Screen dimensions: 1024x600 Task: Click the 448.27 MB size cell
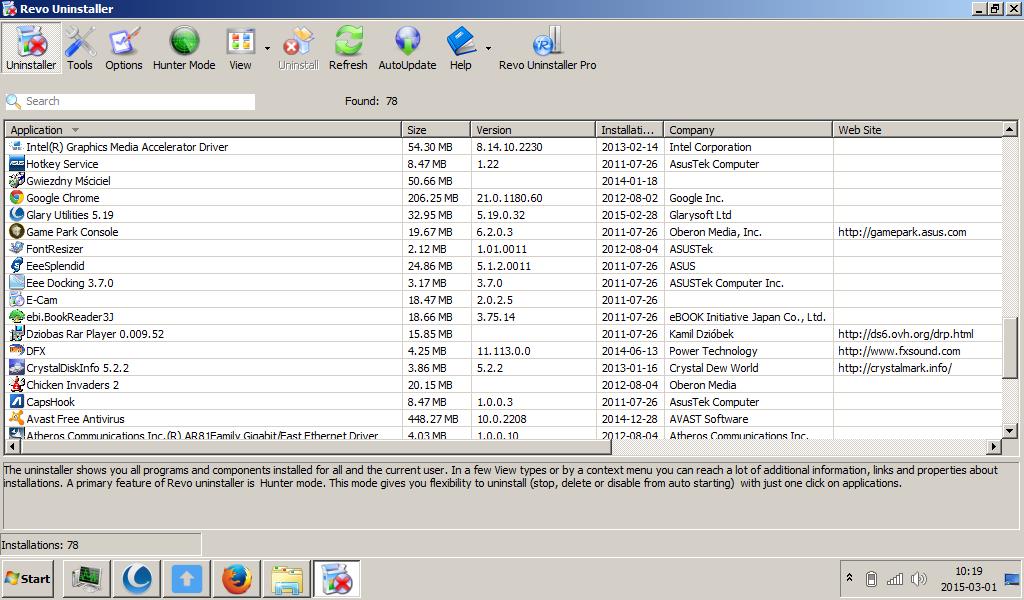(433, 418)
